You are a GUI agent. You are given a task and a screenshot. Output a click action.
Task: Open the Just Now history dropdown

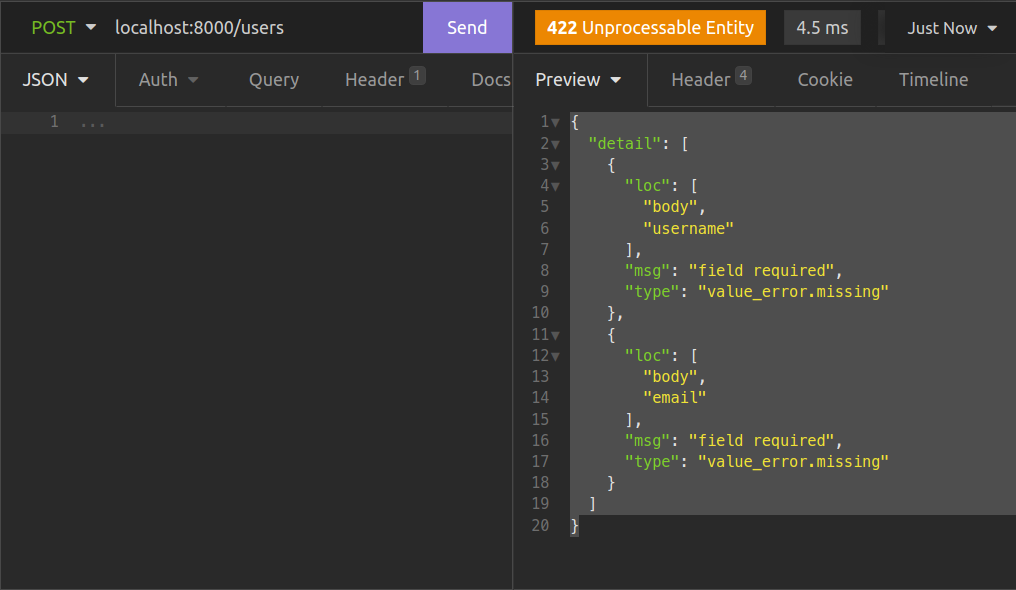click(x=951, y=28)
